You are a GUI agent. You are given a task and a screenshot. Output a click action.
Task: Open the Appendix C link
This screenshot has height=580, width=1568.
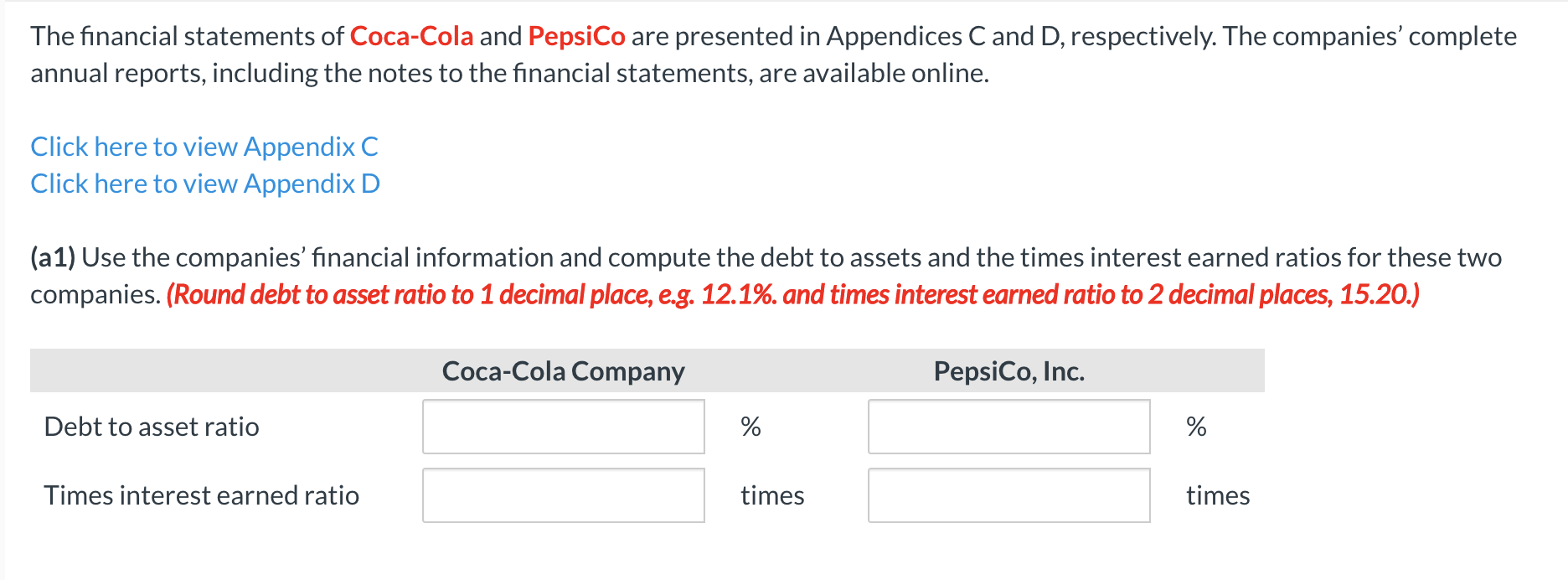(x=204, y=146)
